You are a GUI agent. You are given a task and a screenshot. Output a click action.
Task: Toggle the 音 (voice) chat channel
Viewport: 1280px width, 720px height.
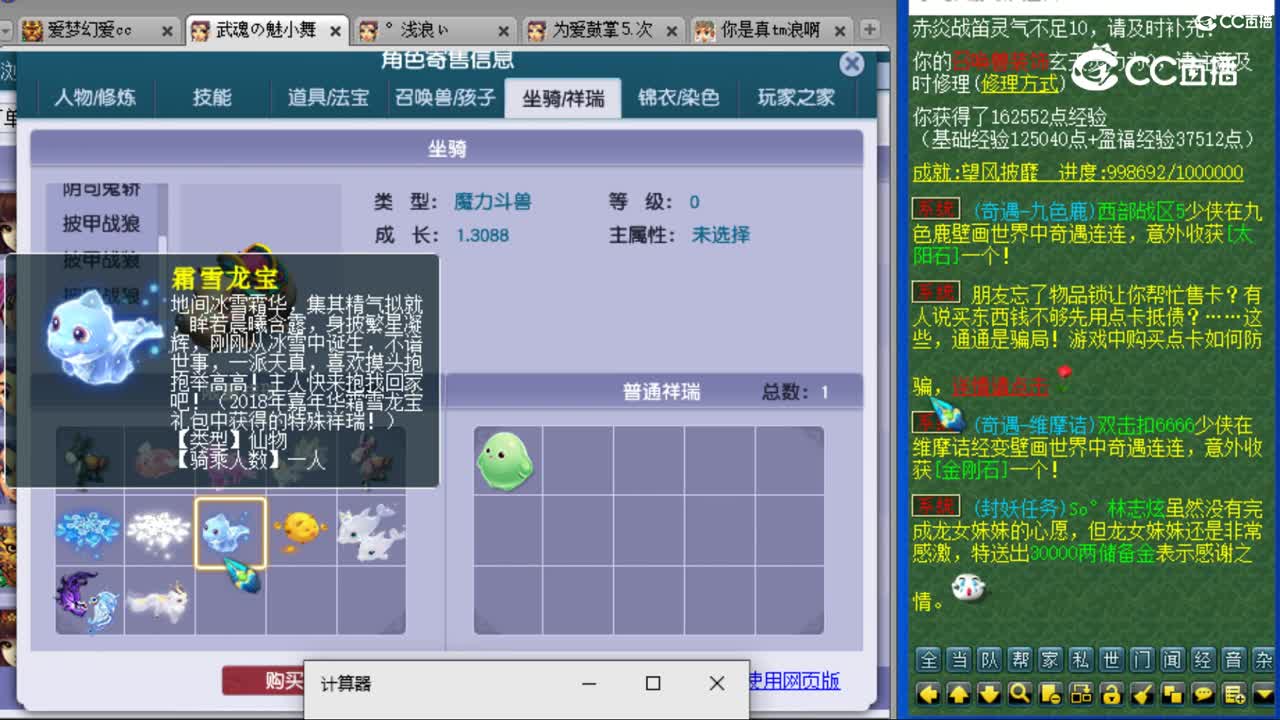click(x=1234, y=659)
